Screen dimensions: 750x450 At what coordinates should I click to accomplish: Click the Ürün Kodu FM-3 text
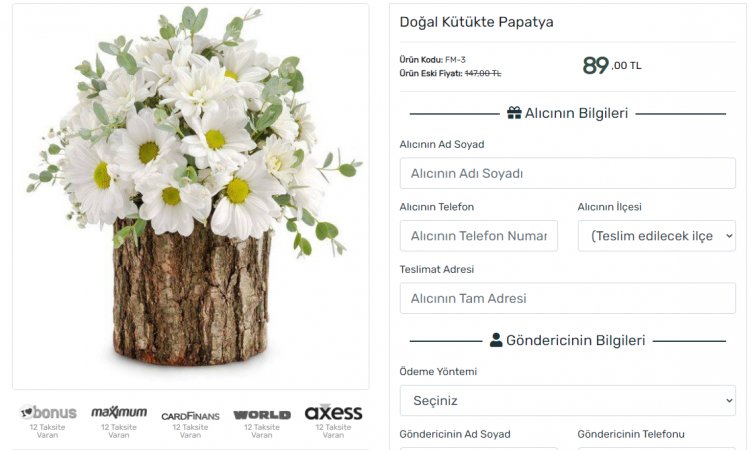coord(432,60)
